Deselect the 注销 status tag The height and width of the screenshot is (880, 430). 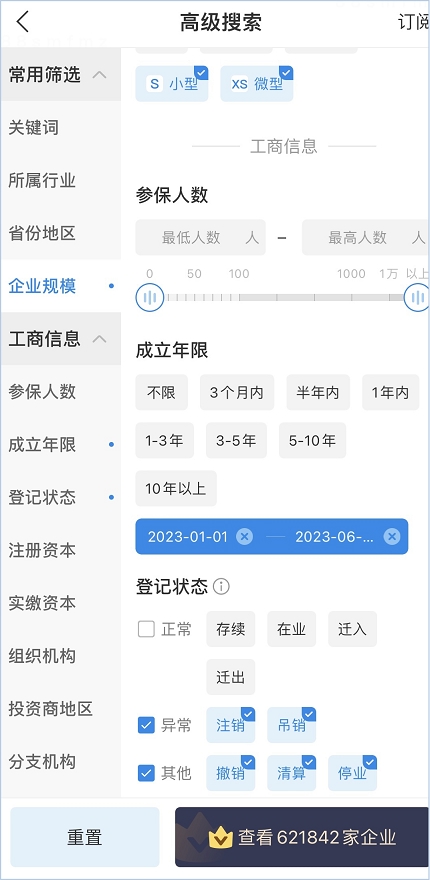point(231,725)
